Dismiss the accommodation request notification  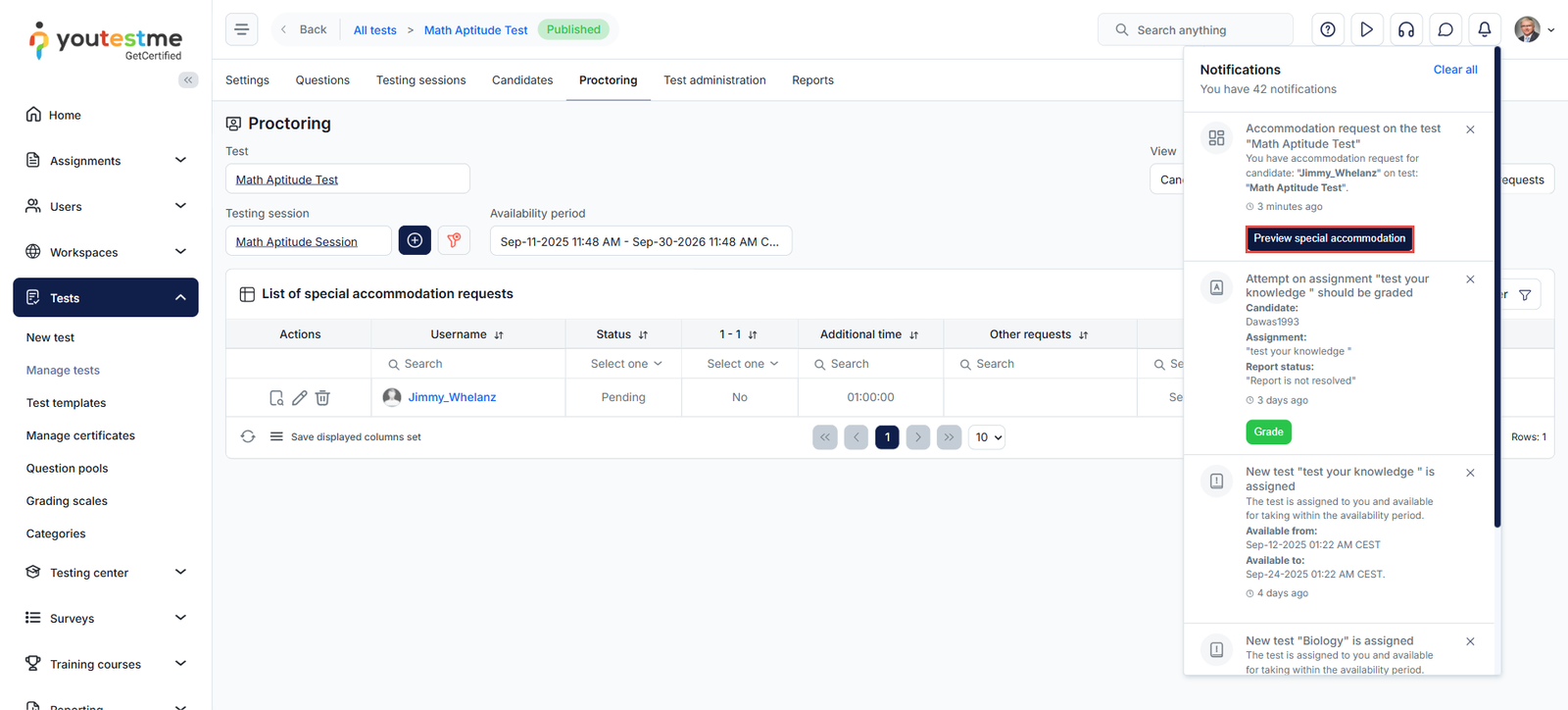(x=1470, y=129)
